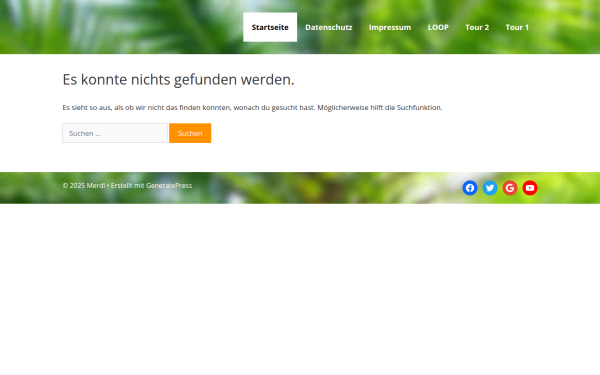The image size is (600, 375).
Task: Focus the Suchen search input field
Action: 115,133
